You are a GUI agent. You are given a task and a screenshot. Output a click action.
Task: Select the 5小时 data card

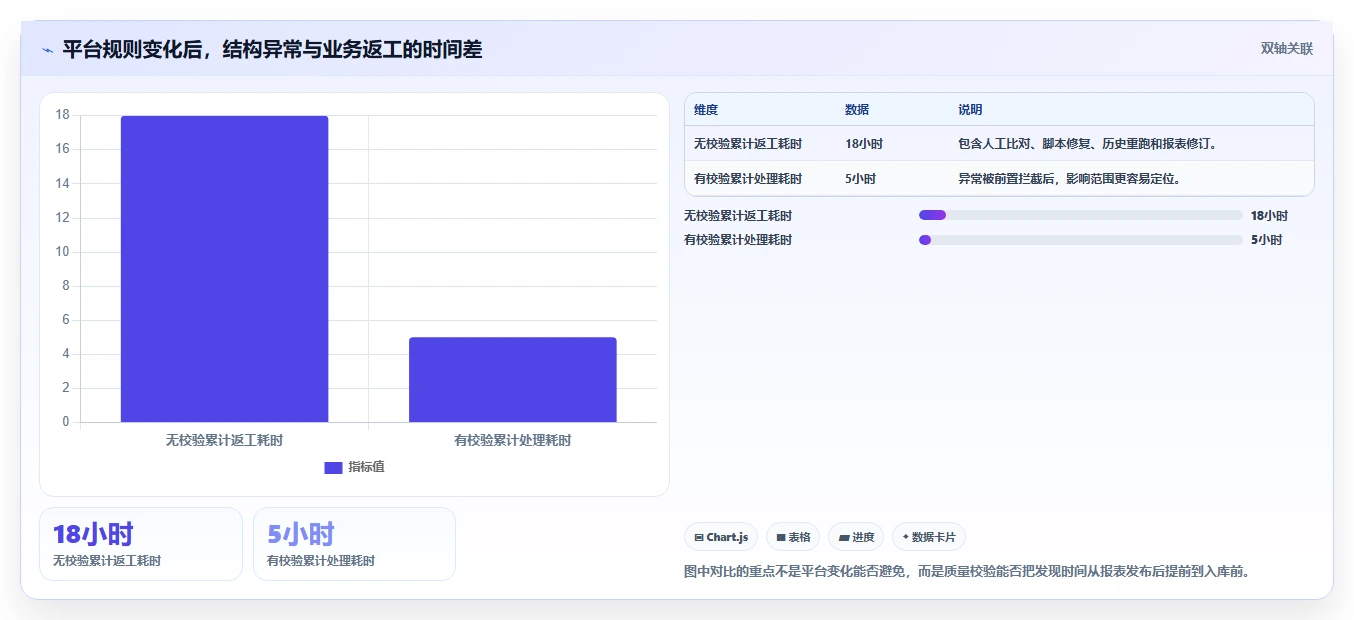pyautogui.click(x=354, y=544)
